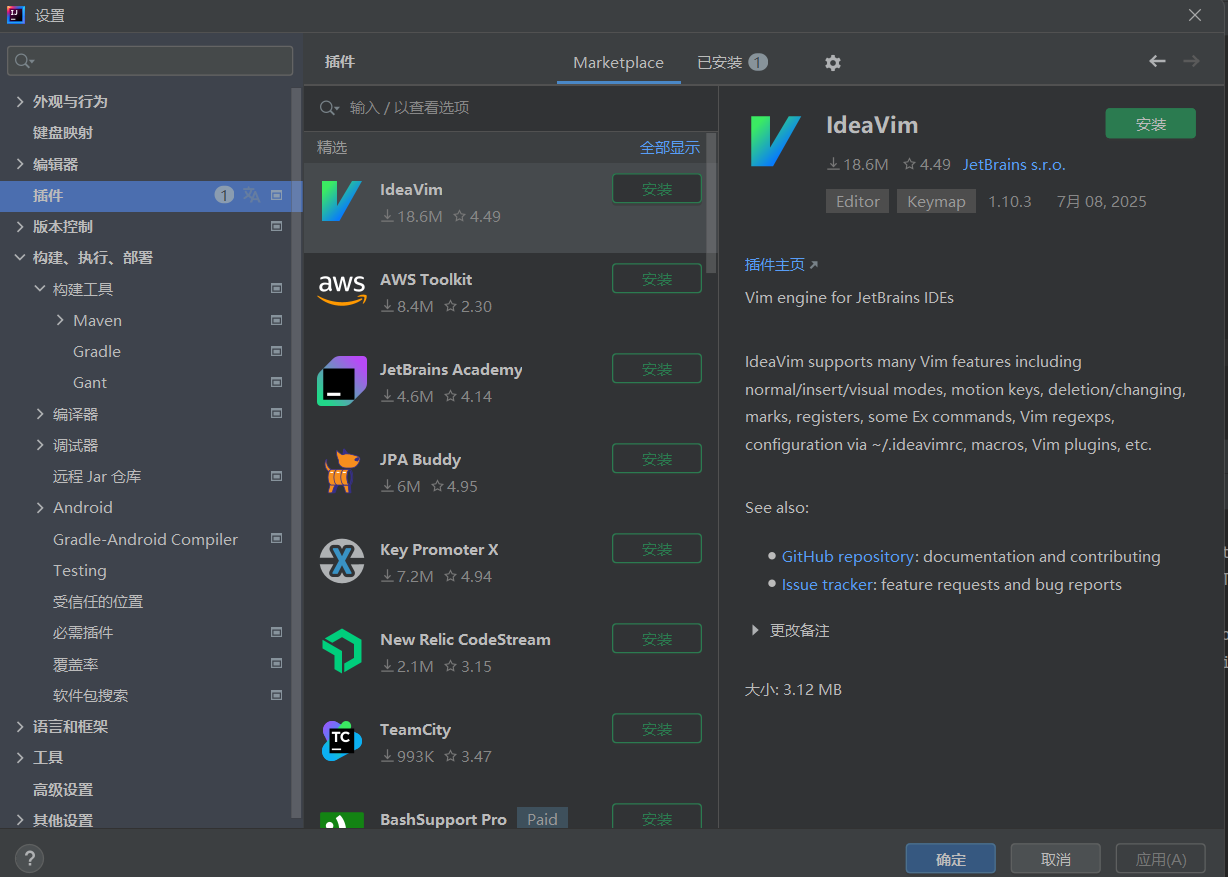
Task: Click project-scope icon beside 插件
Action: (277, 195)
